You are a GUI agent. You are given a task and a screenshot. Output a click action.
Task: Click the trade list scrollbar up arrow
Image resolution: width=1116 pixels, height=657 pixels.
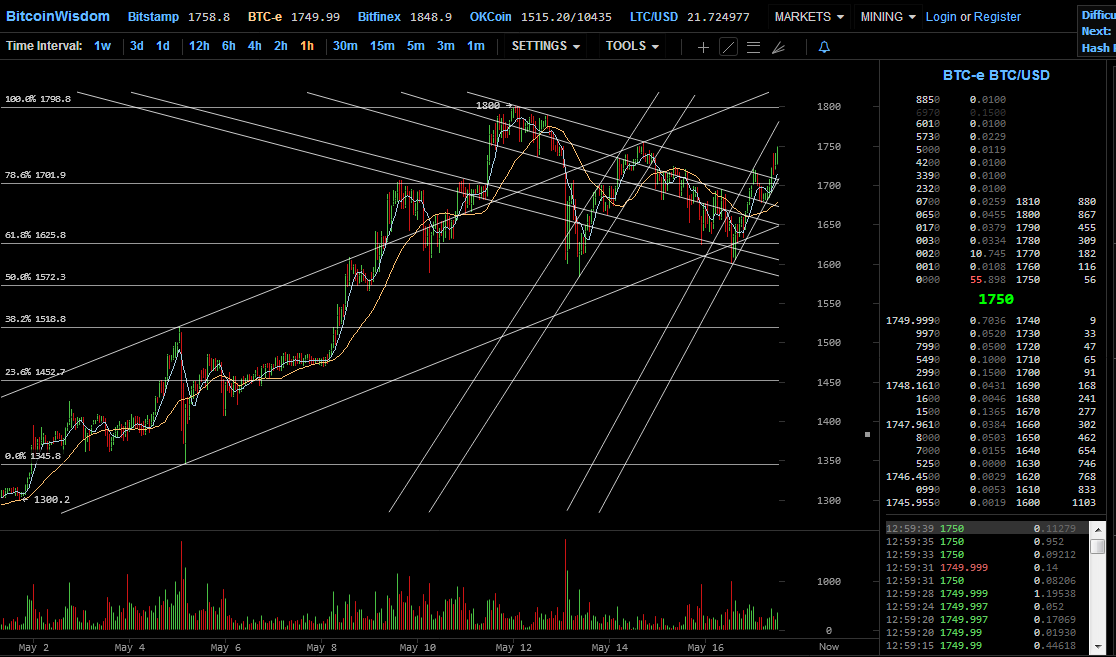[1097, 530]
